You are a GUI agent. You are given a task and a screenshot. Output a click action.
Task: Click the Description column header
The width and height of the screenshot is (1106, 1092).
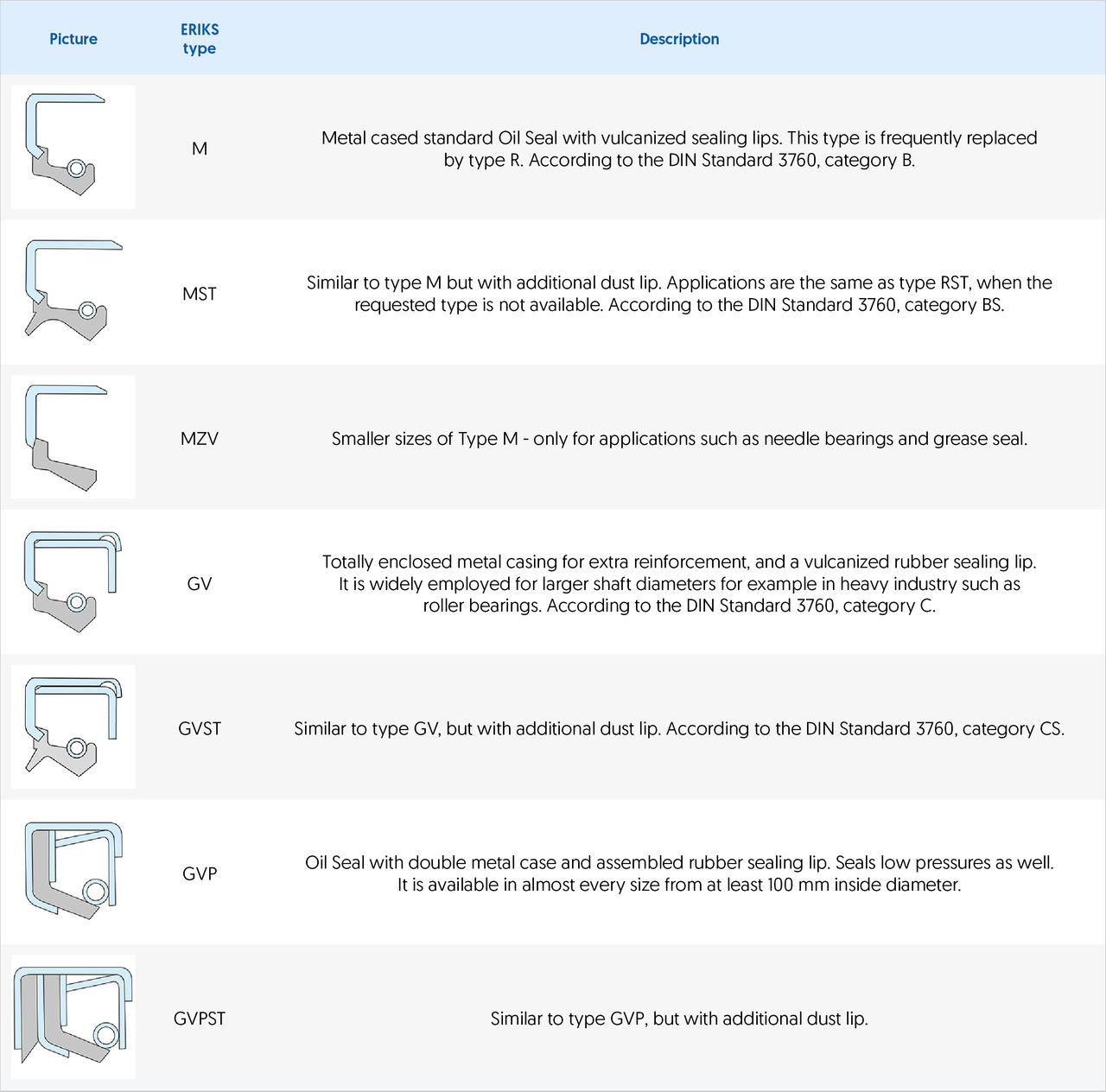679,39
